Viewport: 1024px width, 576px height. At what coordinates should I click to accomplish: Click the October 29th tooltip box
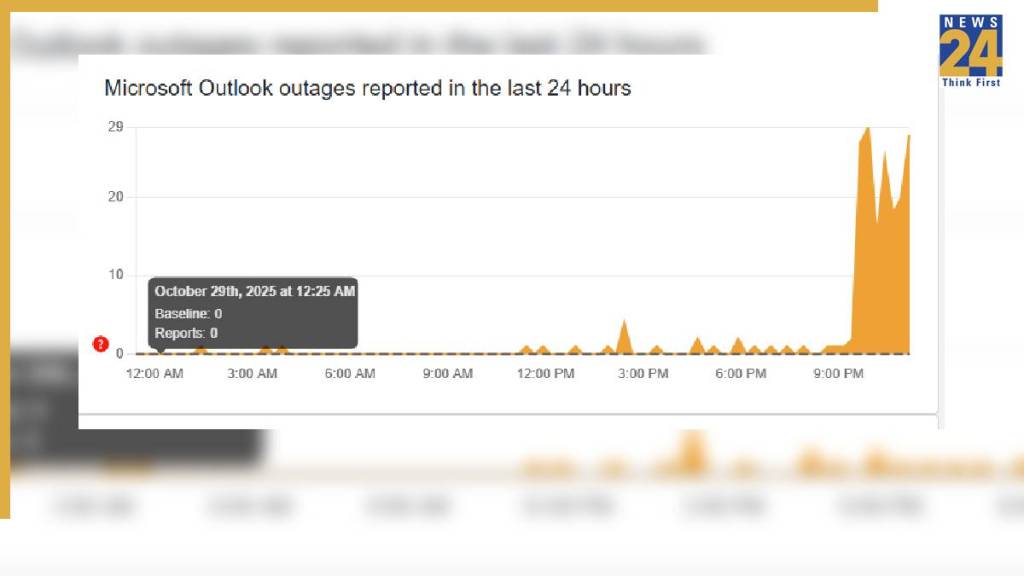pyautogui.click(x=254, y=313)
